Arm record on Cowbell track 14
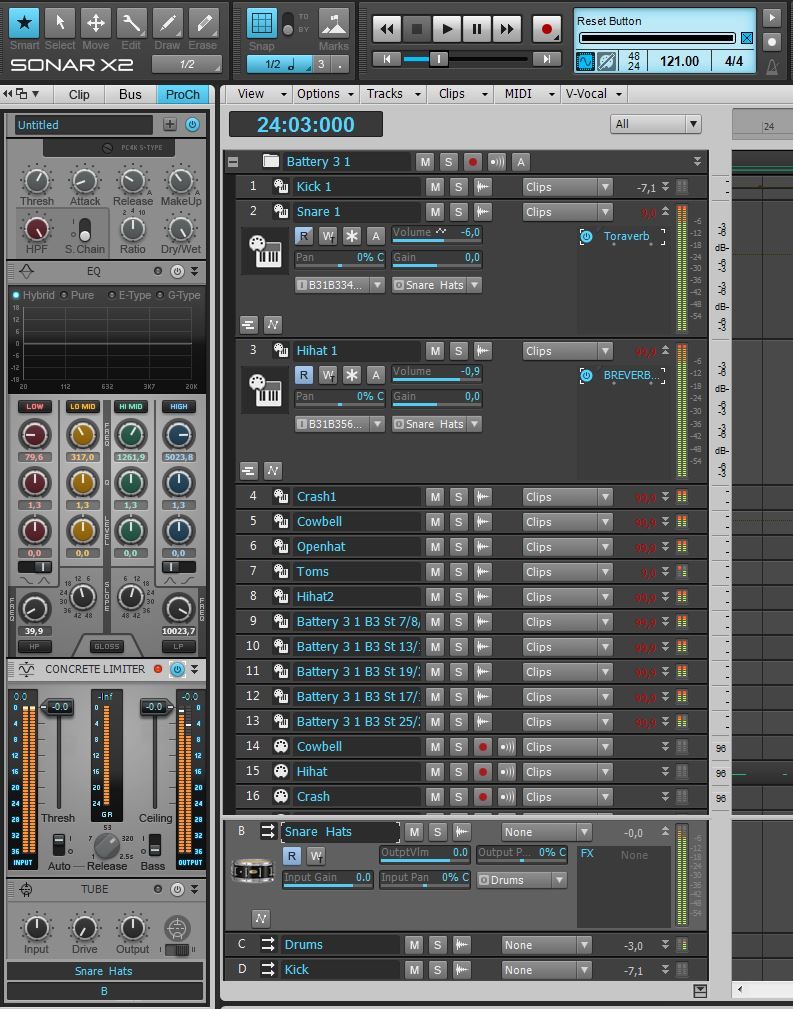 pos(483,747)
